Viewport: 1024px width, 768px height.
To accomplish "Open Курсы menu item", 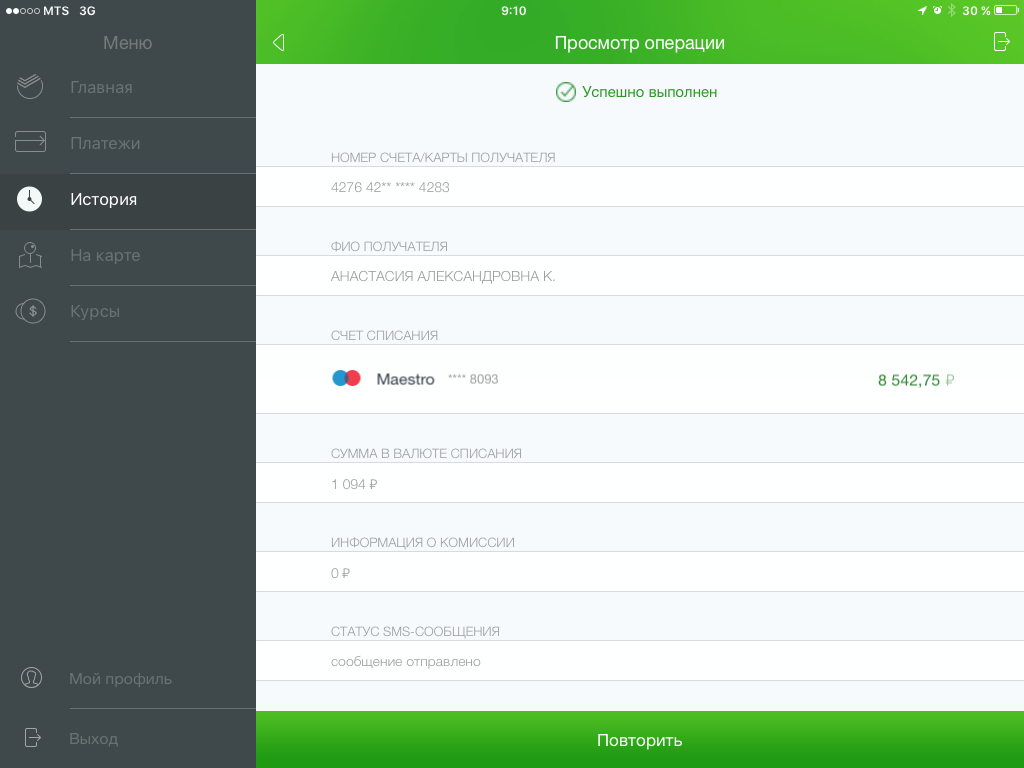I will pos(128,312).
